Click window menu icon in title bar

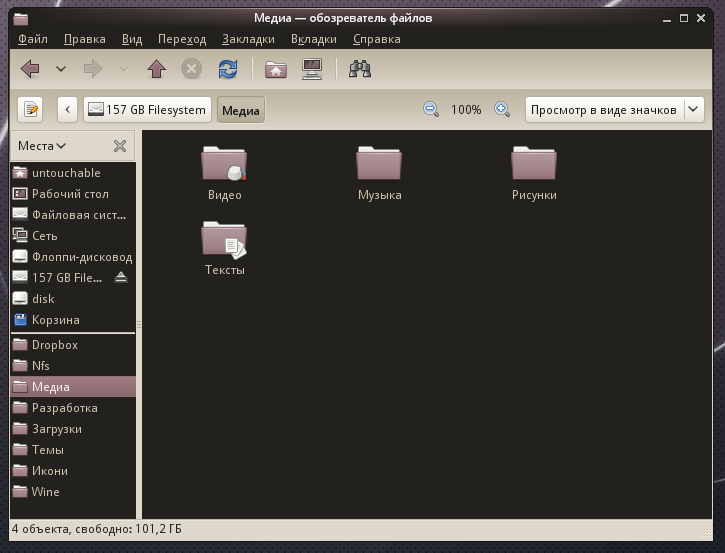(x=20, y=19)
